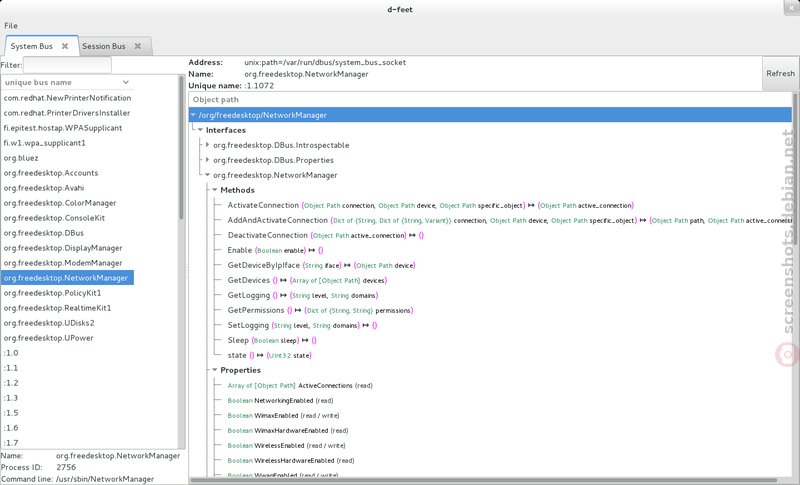Image resolution: width=800 pixels, height=485 pixels.
Task: Select the ActiveConnections property
Action: pyautogui.click(x=300, y=386)
